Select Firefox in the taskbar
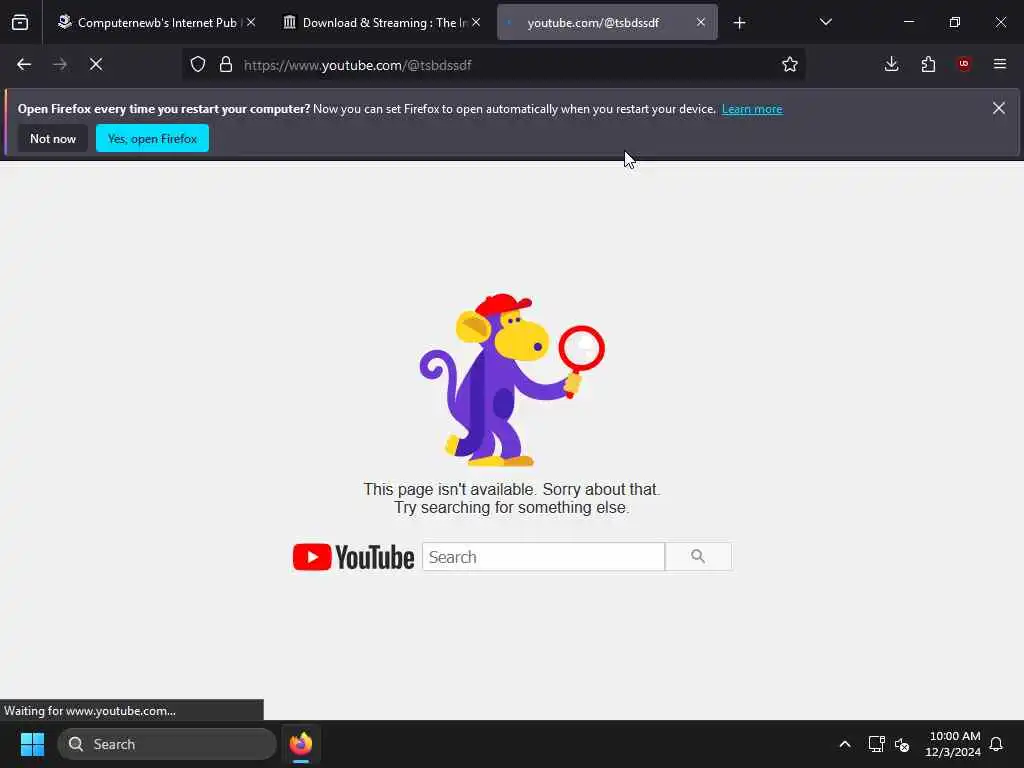This screenshot has height=768, width=1024. (301, 744)
